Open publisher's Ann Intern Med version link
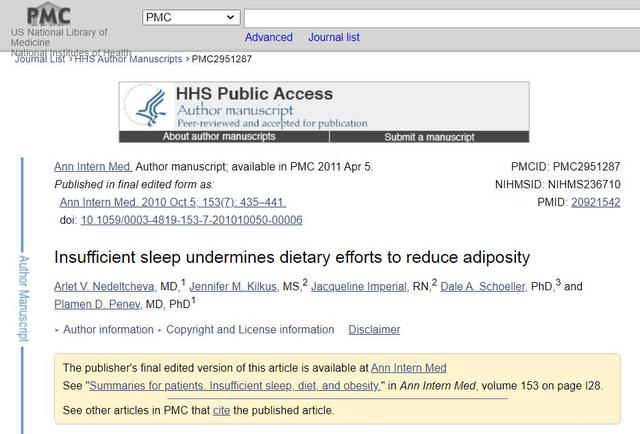This screenshot has width=640, height=434. [409, 368]
